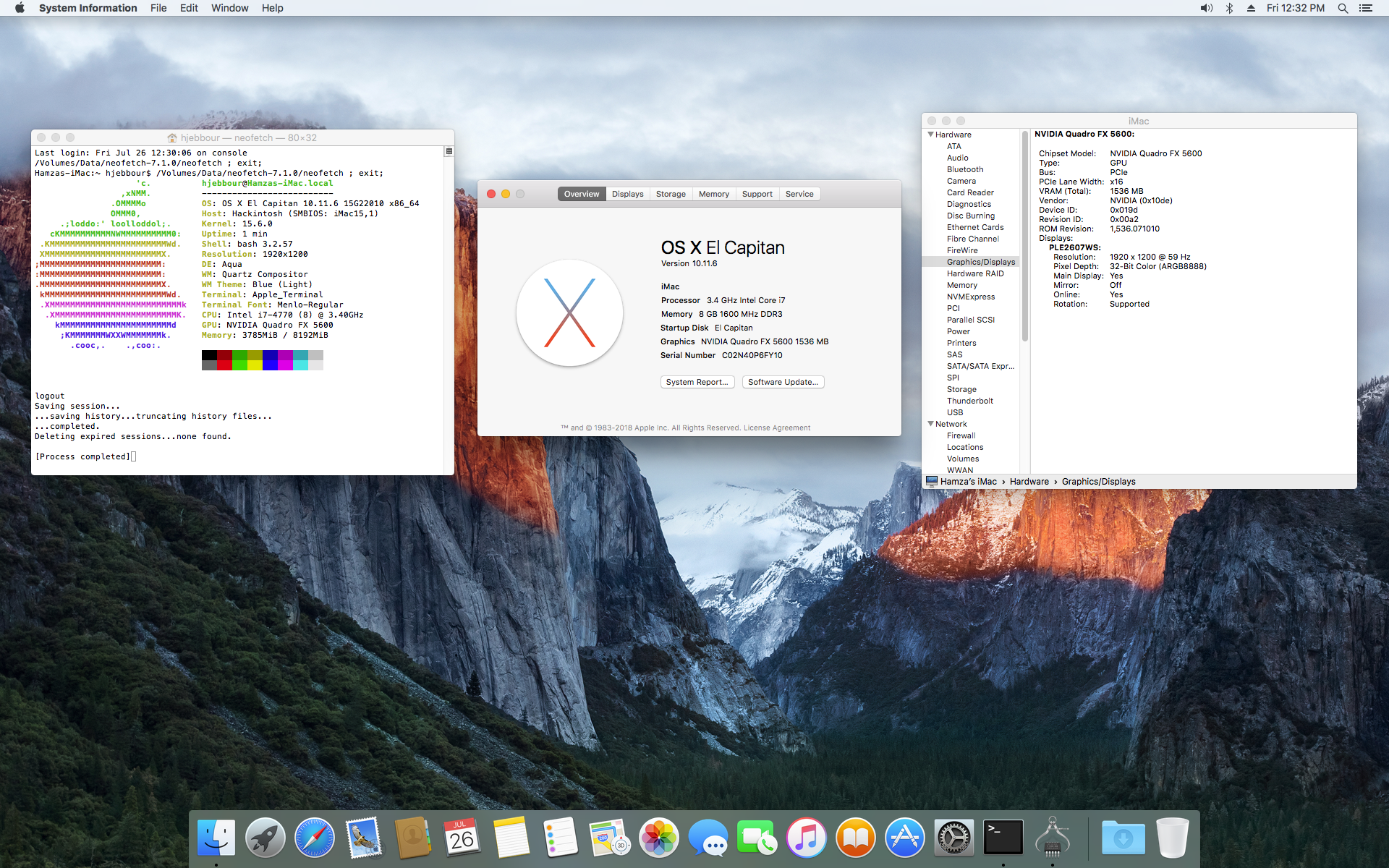1389x868 pixels.
Task: Click Spotlight search magnifier in menu bar
Action: (1343, 8)
